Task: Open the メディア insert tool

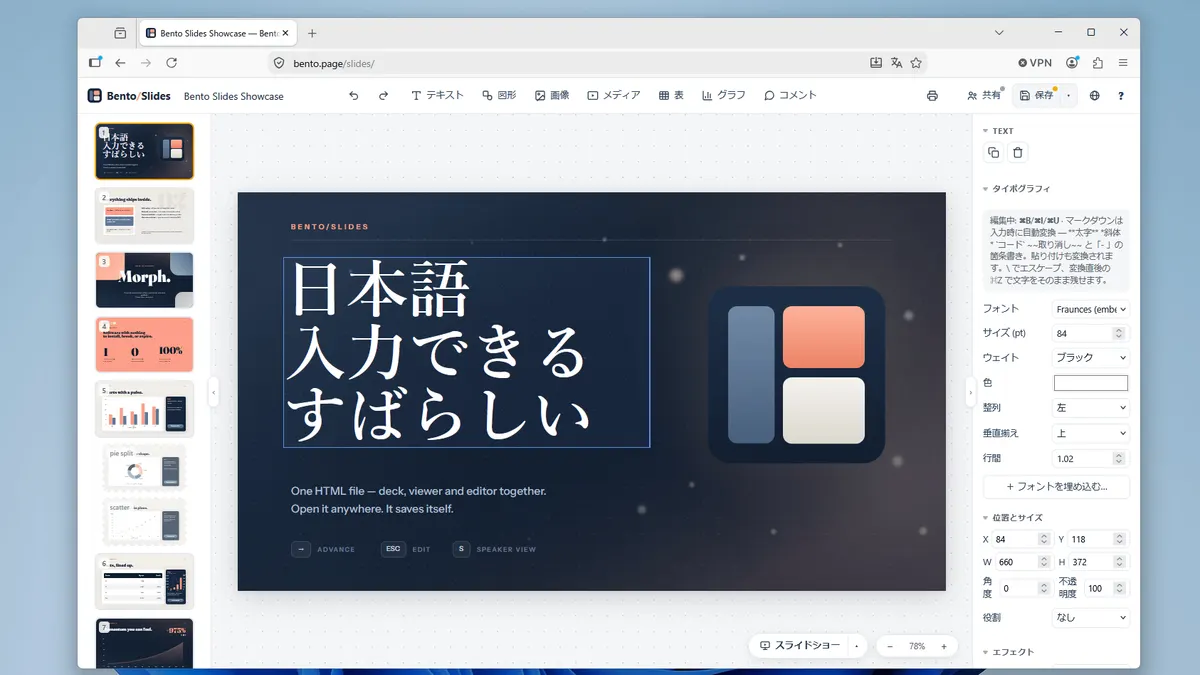Action: (614, 96)
